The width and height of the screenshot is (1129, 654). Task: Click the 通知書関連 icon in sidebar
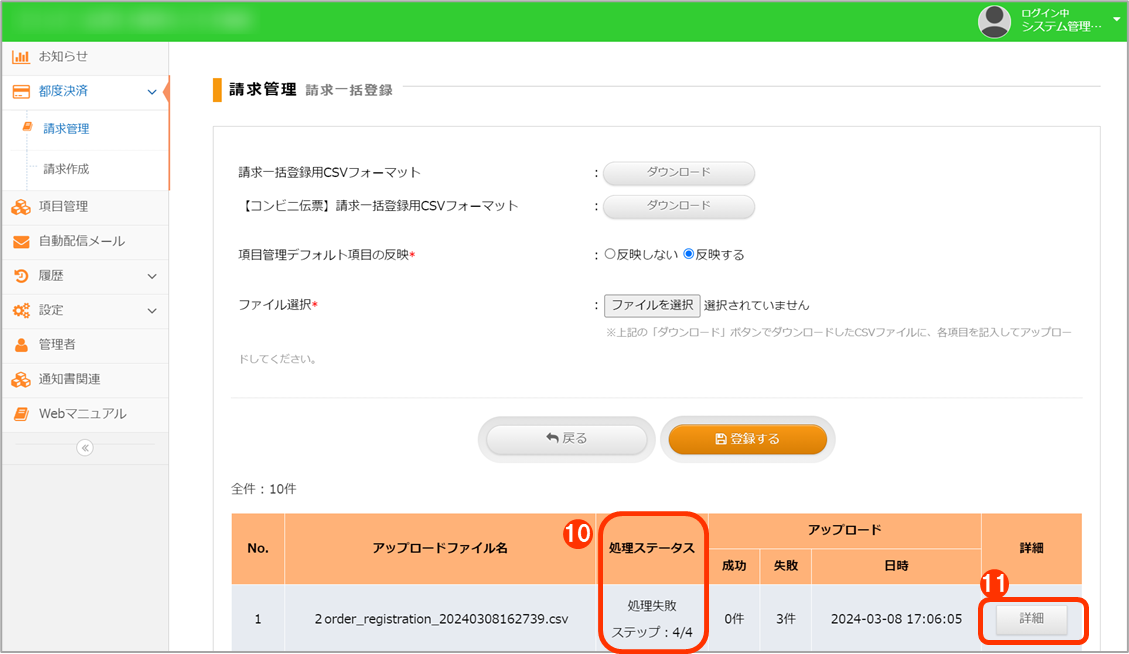pos(20,380)
